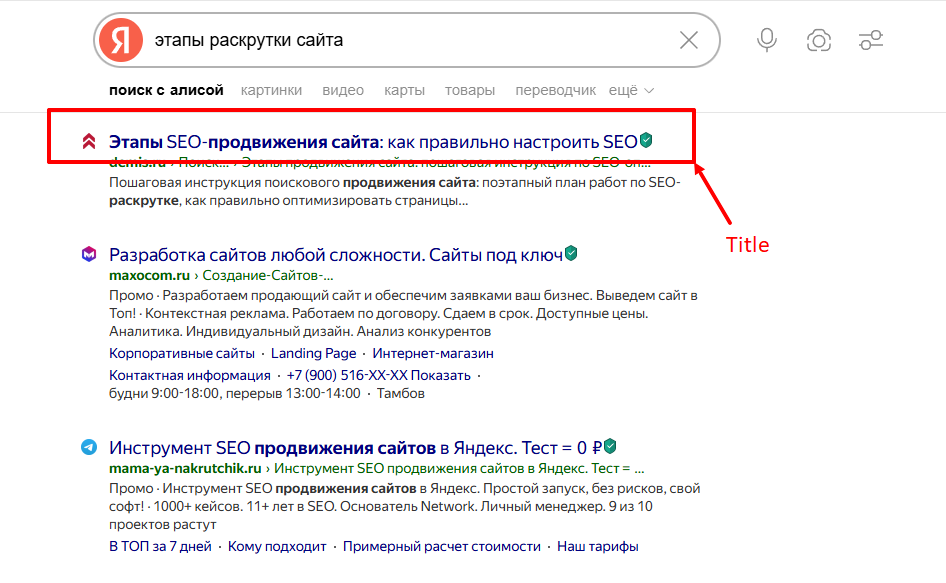Click the blue Telegram-style favicon
Viewport: 946px width, 583px height.
click(x=89, y=447)
